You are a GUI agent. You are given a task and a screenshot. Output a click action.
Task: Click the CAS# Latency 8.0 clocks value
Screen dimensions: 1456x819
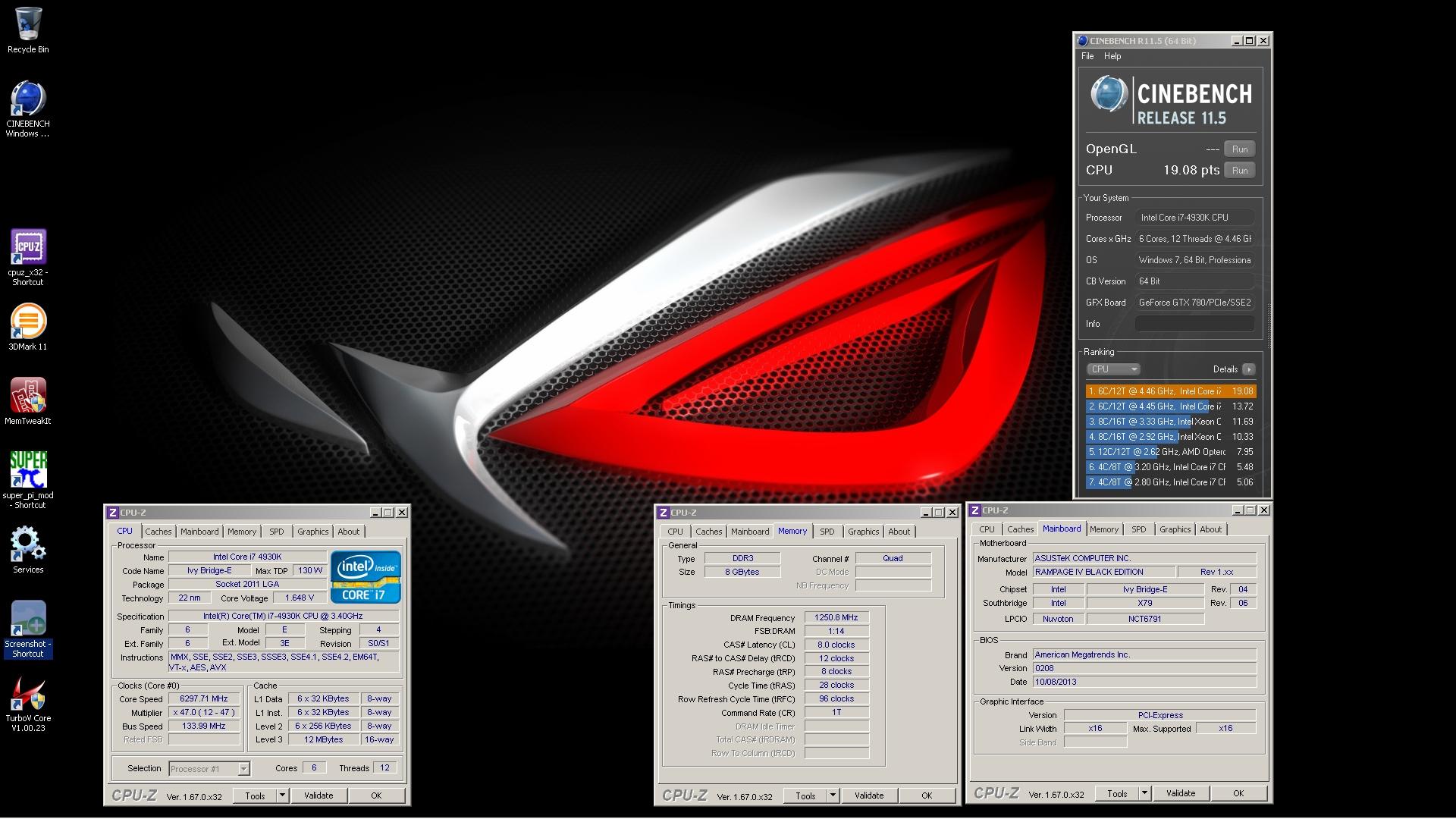click(x=836, y=645)
